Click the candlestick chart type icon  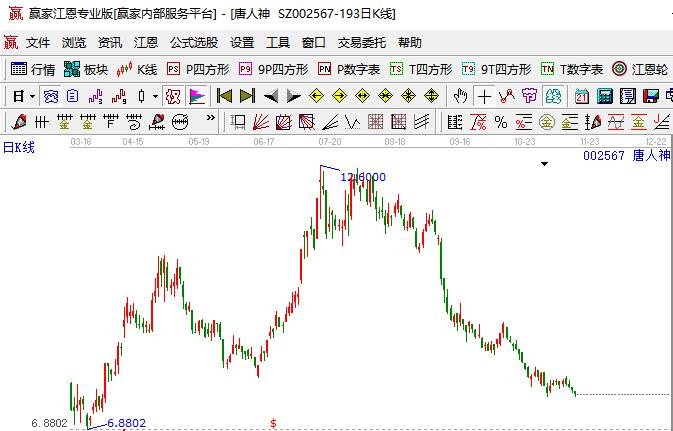pos(142,96)
